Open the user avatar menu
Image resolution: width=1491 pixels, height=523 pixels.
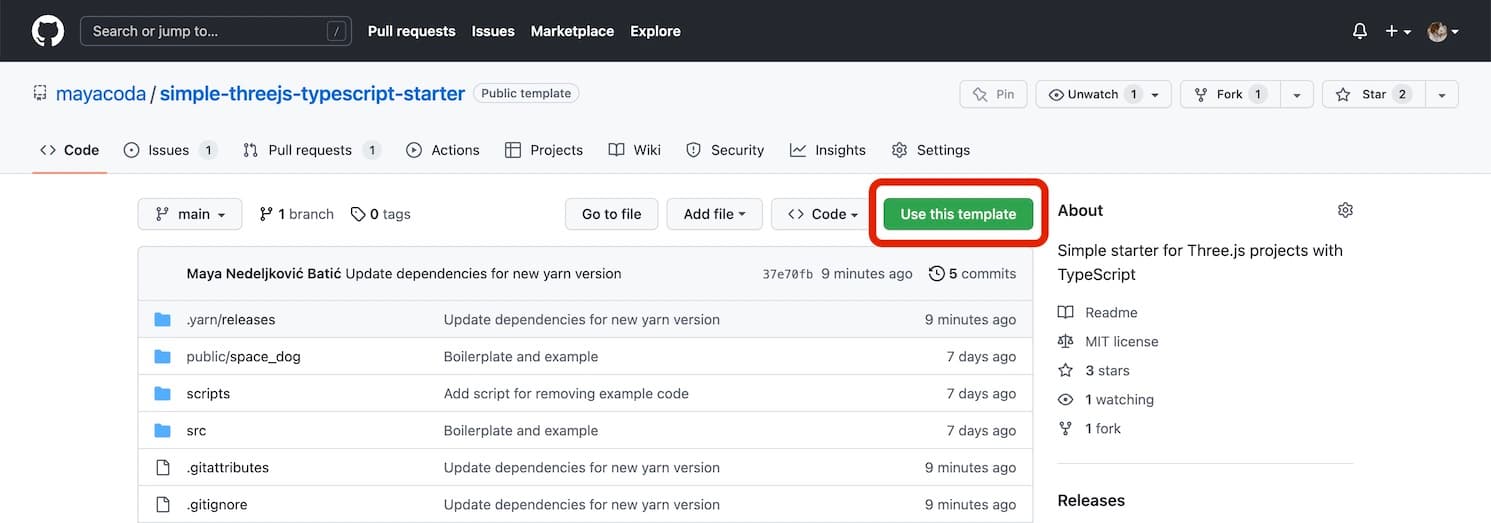click(1442, 31)
